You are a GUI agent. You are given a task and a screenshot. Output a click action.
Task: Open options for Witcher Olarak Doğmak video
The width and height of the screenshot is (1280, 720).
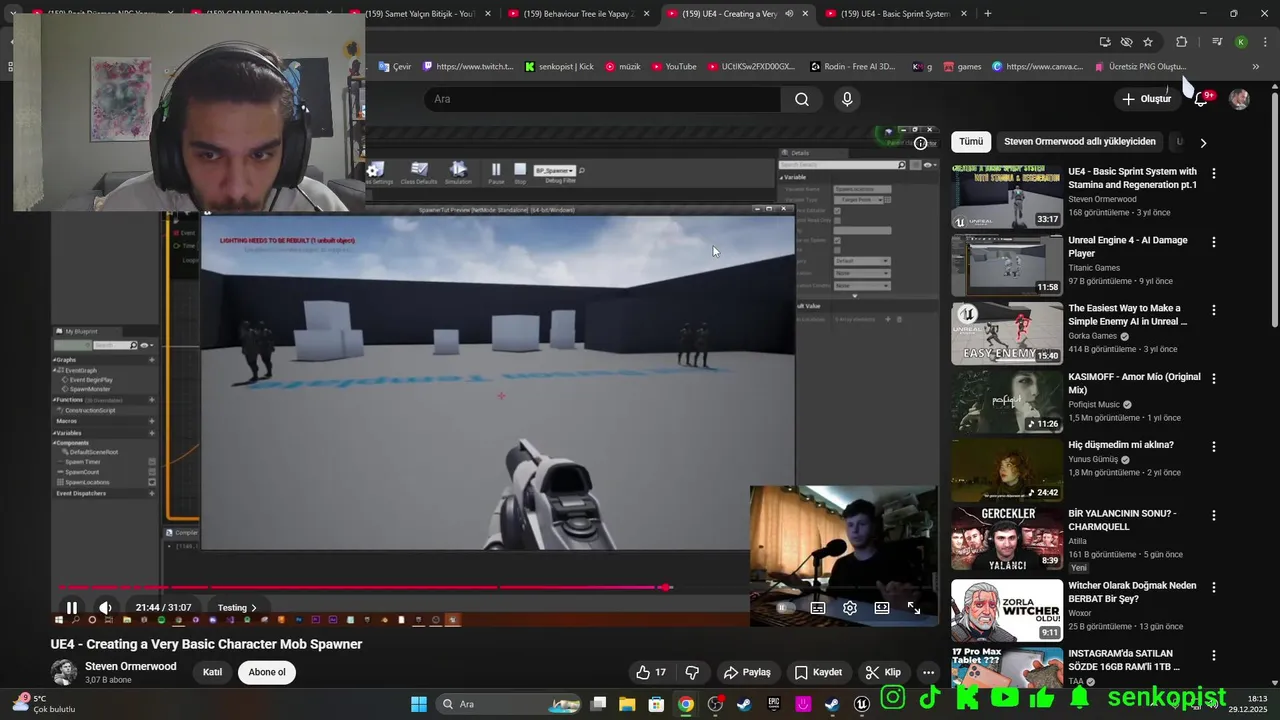pos(1214,587)
